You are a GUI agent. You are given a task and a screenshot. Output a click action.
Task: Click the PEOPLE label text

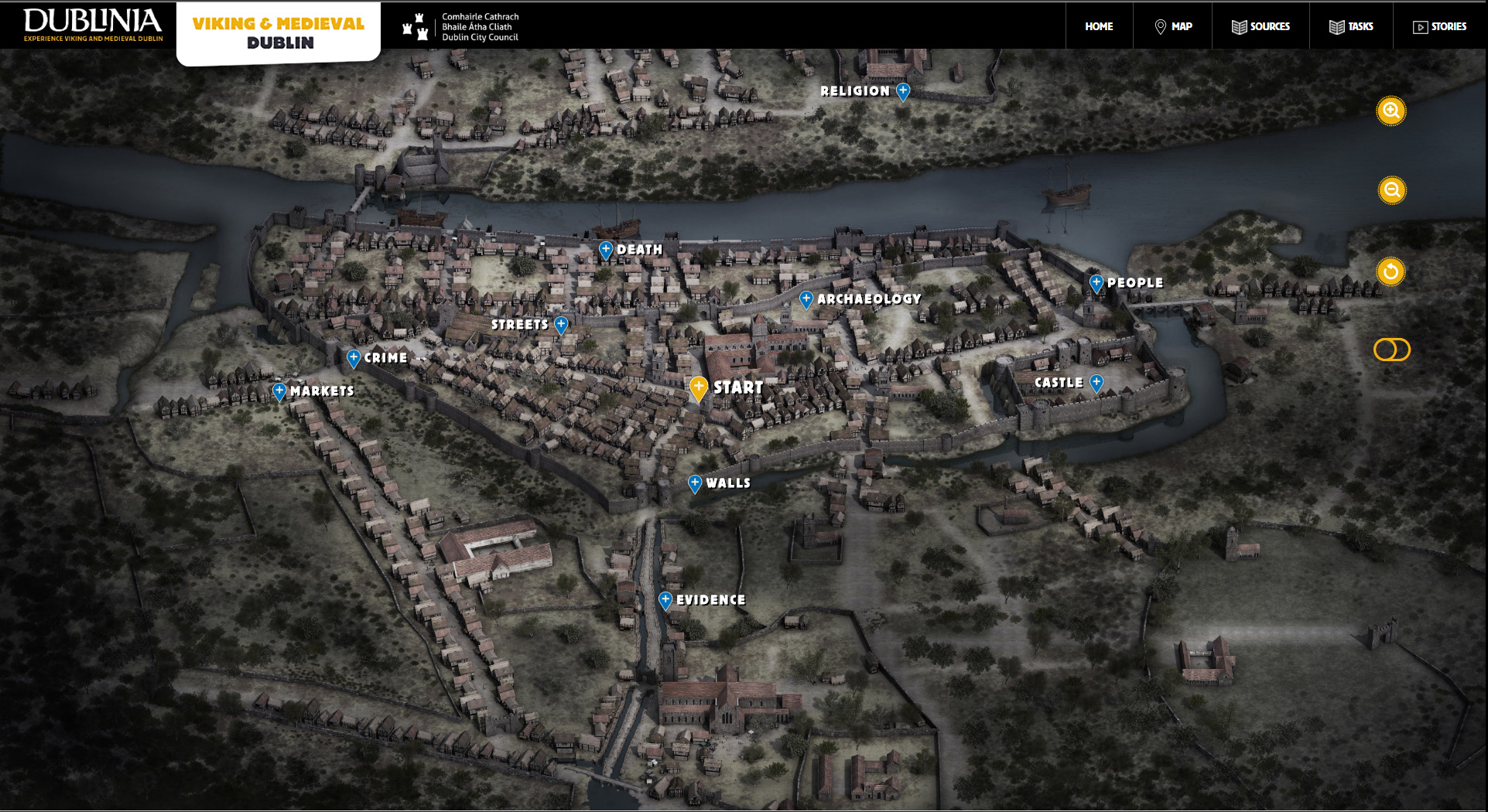[x=1135, y=283]
